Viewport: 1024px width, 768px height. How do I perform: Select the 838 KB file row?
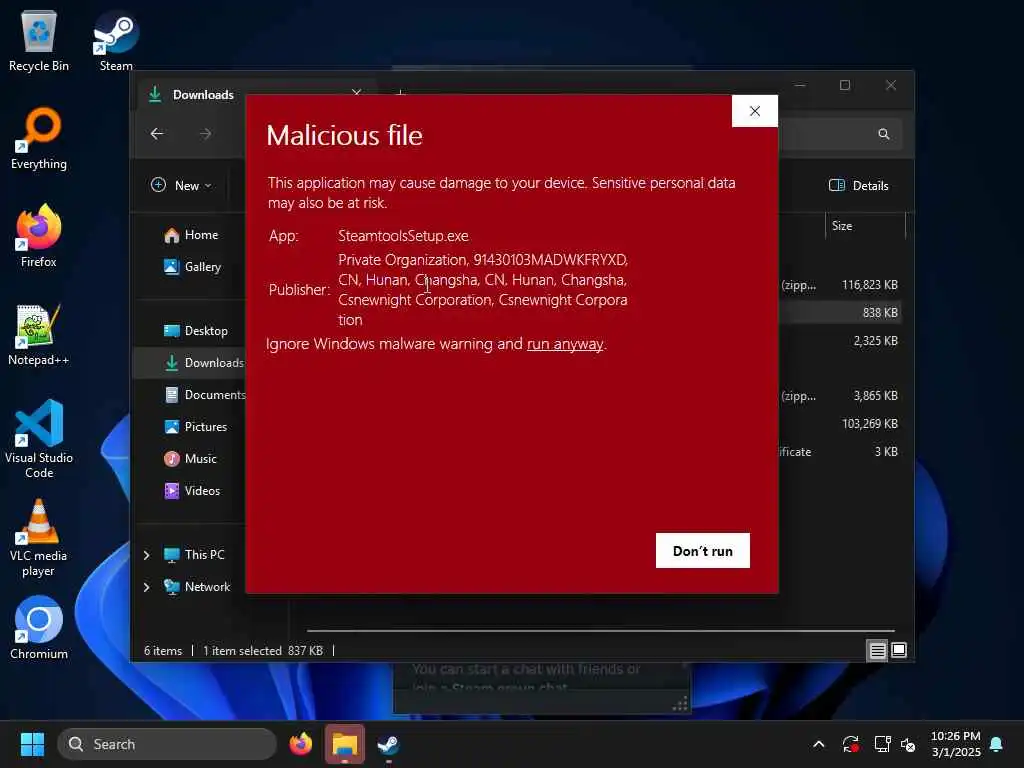(x=842, y=313)
